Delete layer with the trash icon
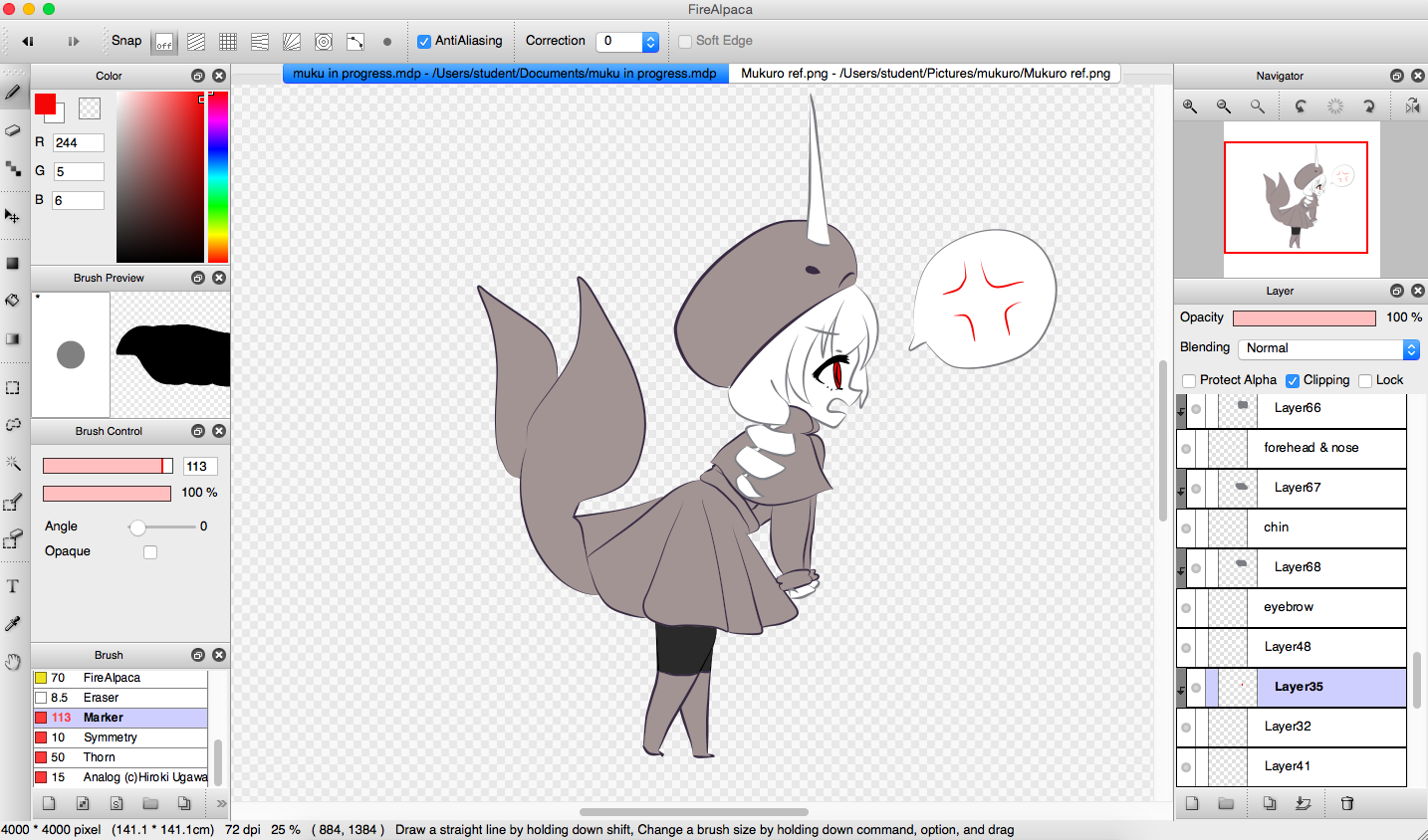The height and width of the screenshot is (840, 1428). pos(1347,803)
